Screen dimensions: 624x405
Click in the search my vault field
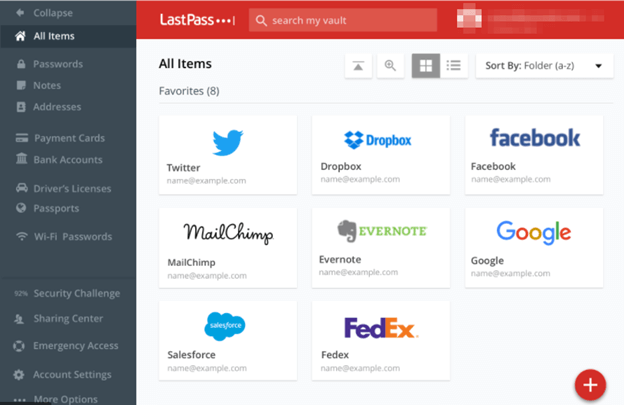click(343, 20)
